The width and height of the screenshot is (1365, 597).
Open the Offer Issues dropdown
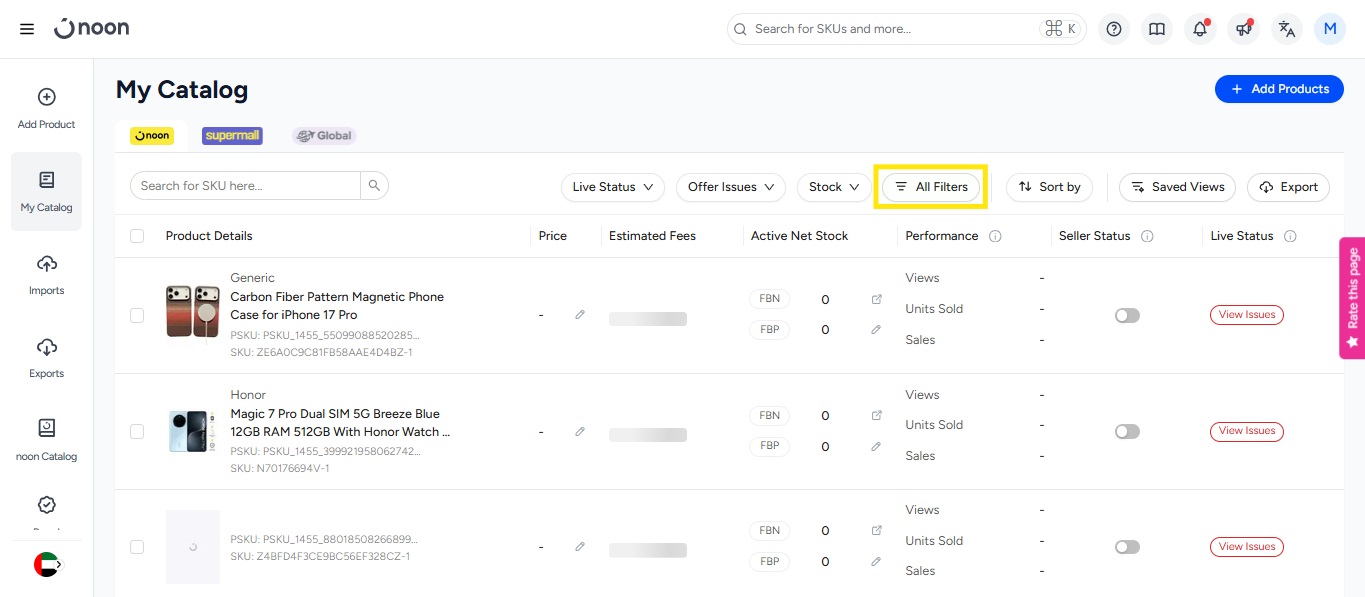pos(731,187)
